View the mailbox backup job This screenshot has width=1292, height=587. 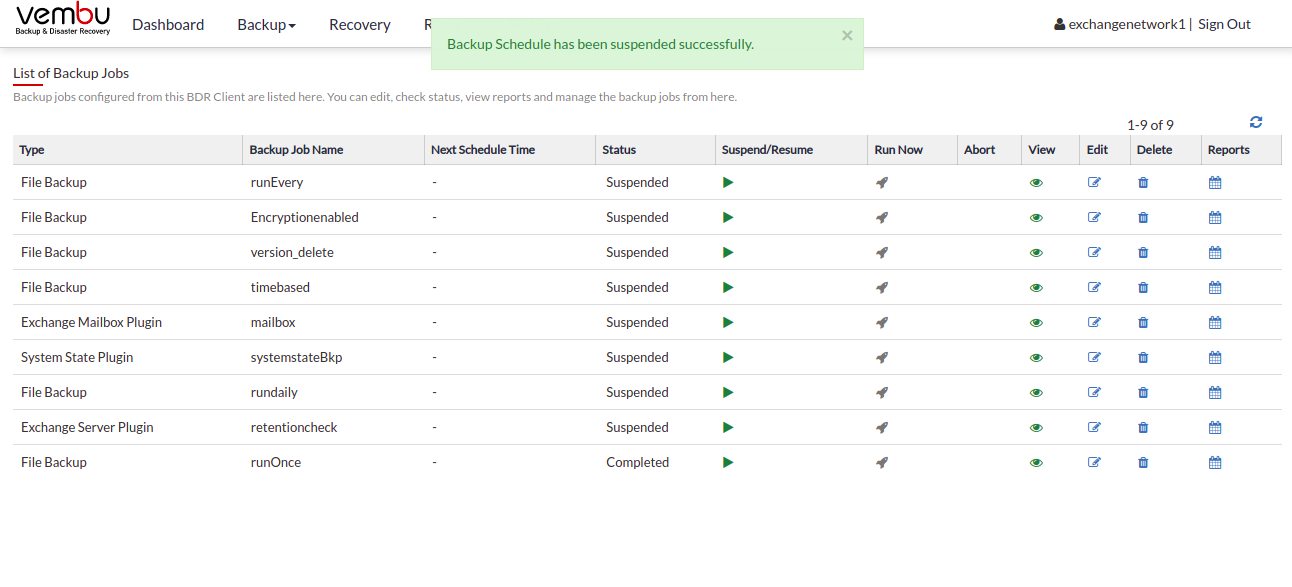[x=1036, y=322]
